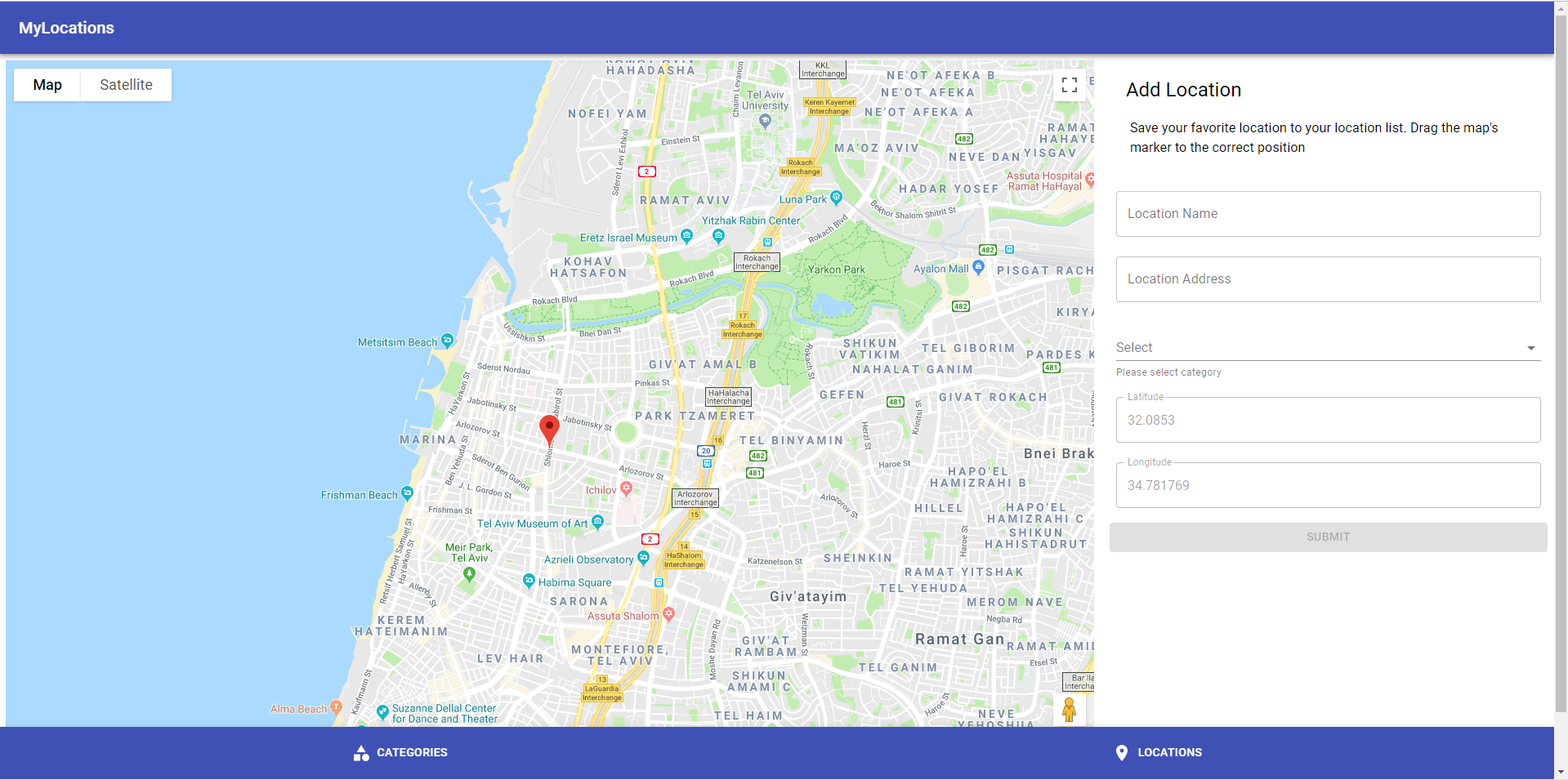Click the Ramat Gan city label

coord(959,639)
